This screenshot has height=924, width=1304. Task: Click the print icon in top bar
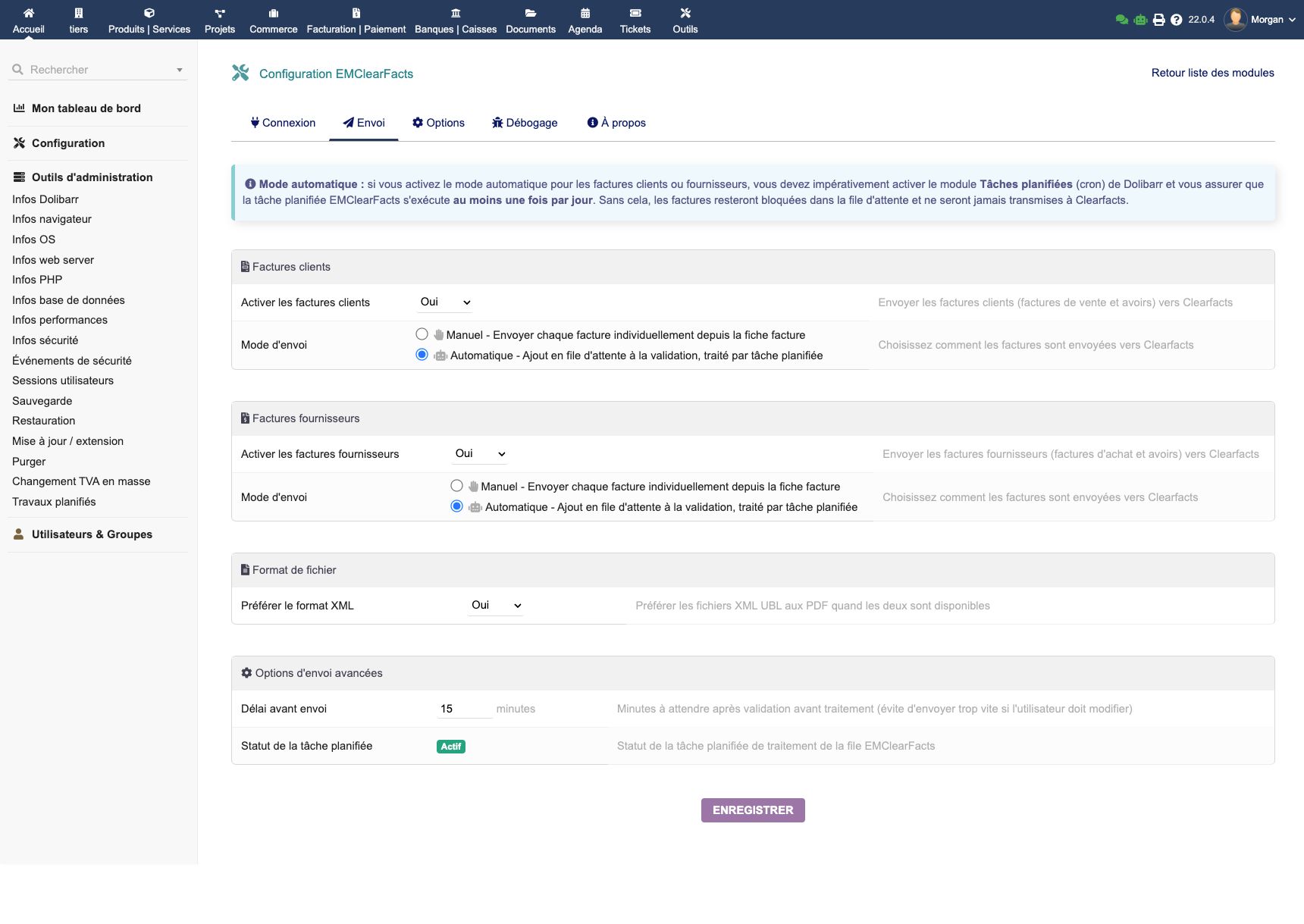pyautogui.click(x=1158, y=19)
